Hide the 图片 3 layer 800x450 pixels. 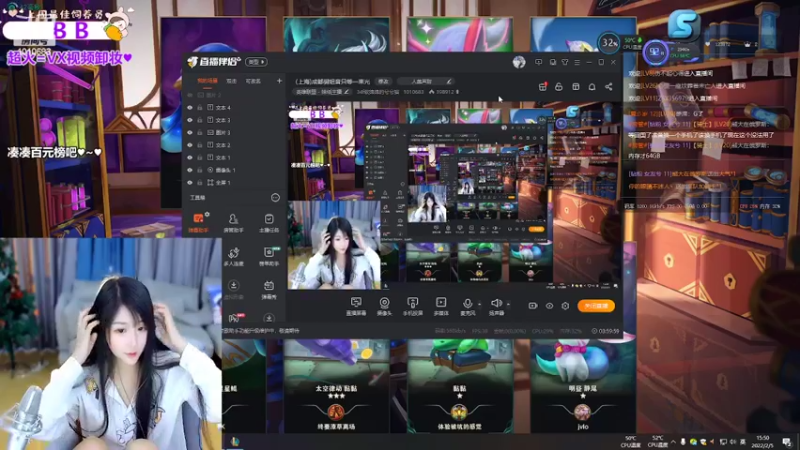tap(190, 133)
